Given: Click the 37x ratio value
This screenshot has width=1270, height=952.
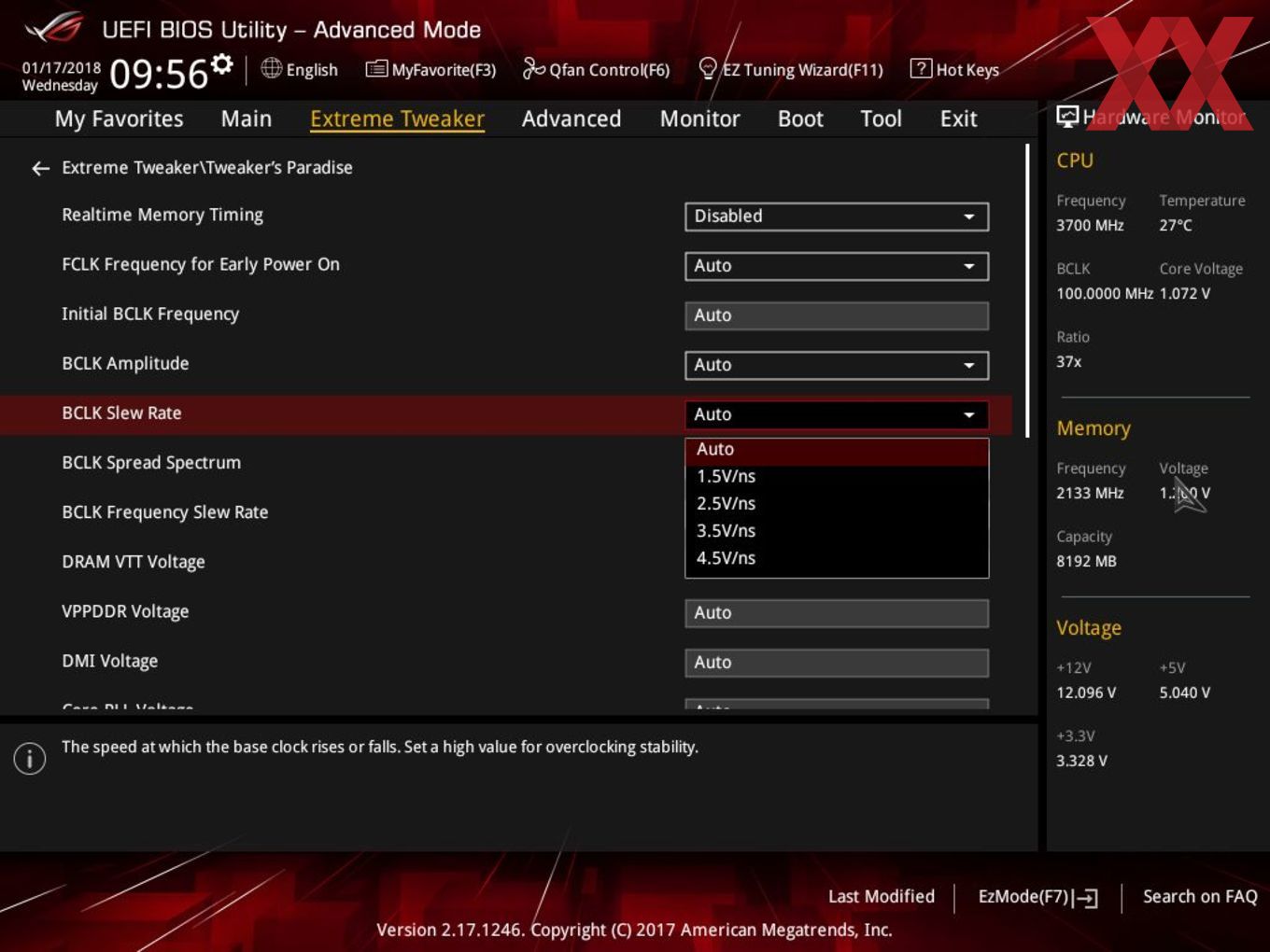Looking at the screenshot, I should (x=1069, y=361).
